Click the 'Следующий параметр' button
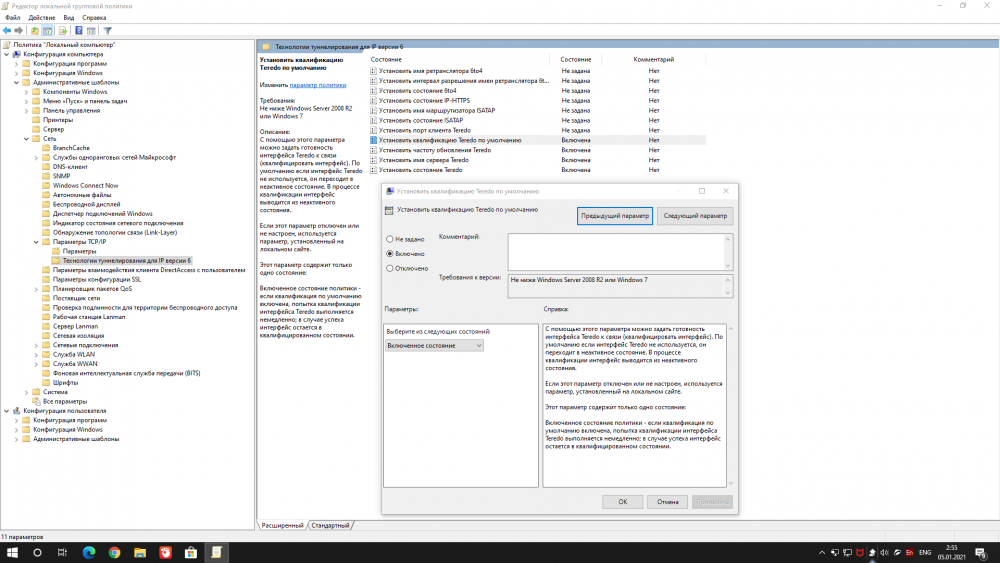This screenshot has width=1000, height=563. pyautogui.click(x=695, y=216)
